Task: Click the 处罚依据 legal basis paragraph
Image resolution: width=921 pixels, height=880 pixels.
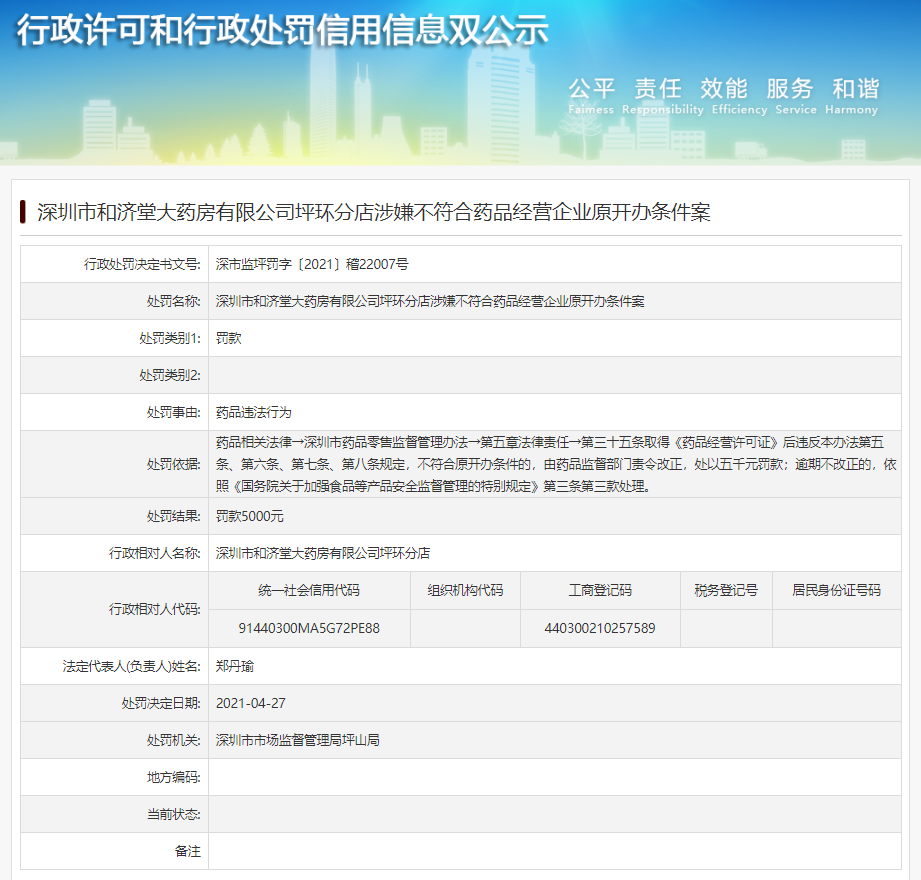Action: (x=556, y=464)
